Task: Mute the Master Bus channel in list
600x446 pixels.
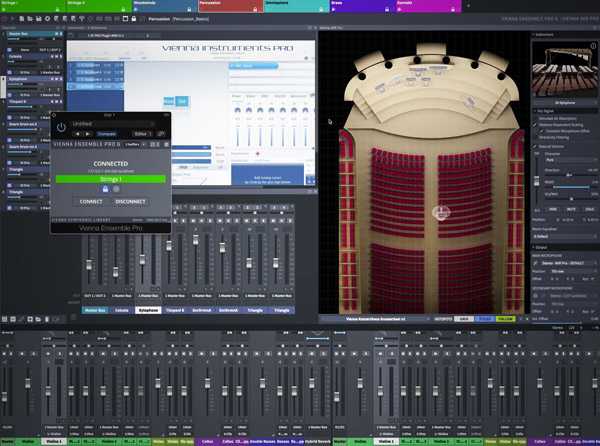Action: point(56,34)
